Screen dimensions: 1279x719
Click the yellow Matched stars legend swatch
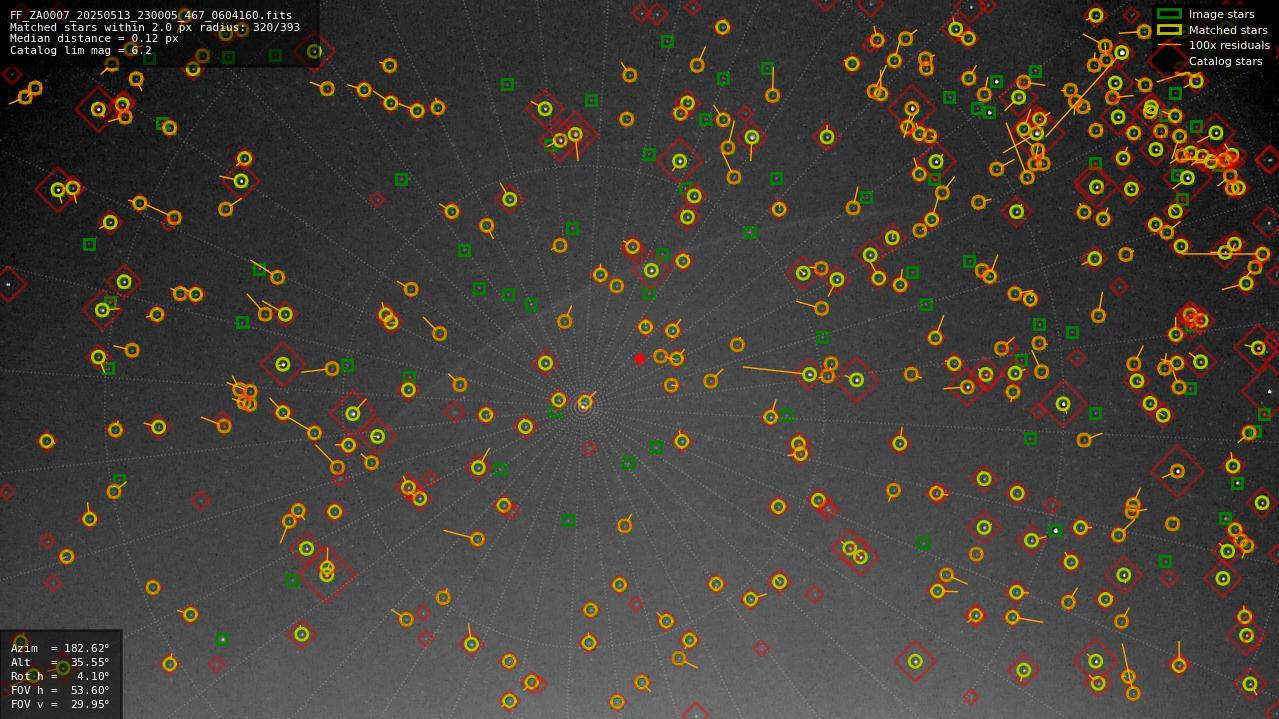[1169, 30]
